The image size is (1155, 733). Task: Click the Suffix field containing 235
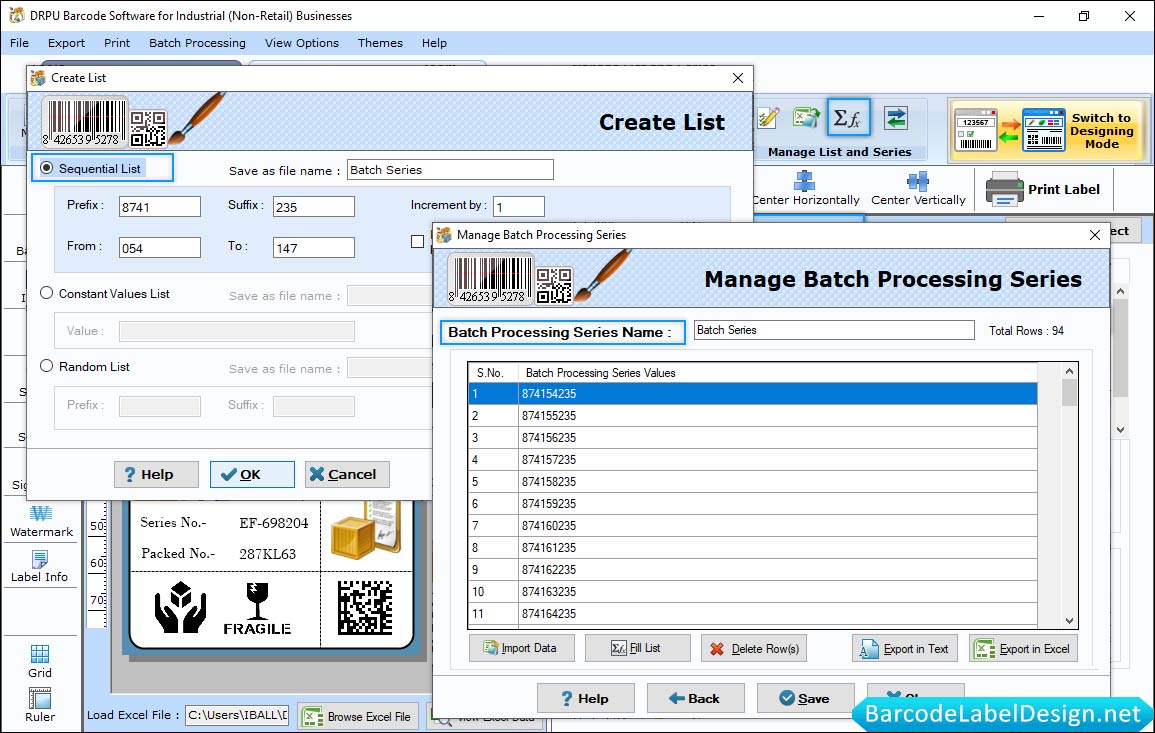pyautogui.click(x=314, y=206)
